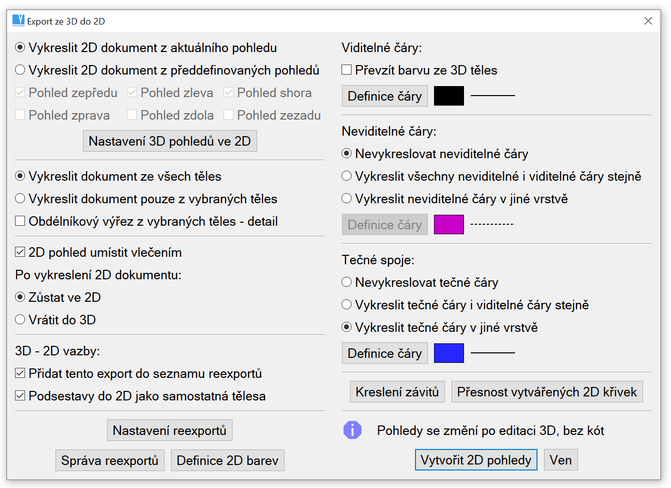The height and width of the screenshot is (488, 671).
Task: Click the app icon in the title bar
Action: 17,19
